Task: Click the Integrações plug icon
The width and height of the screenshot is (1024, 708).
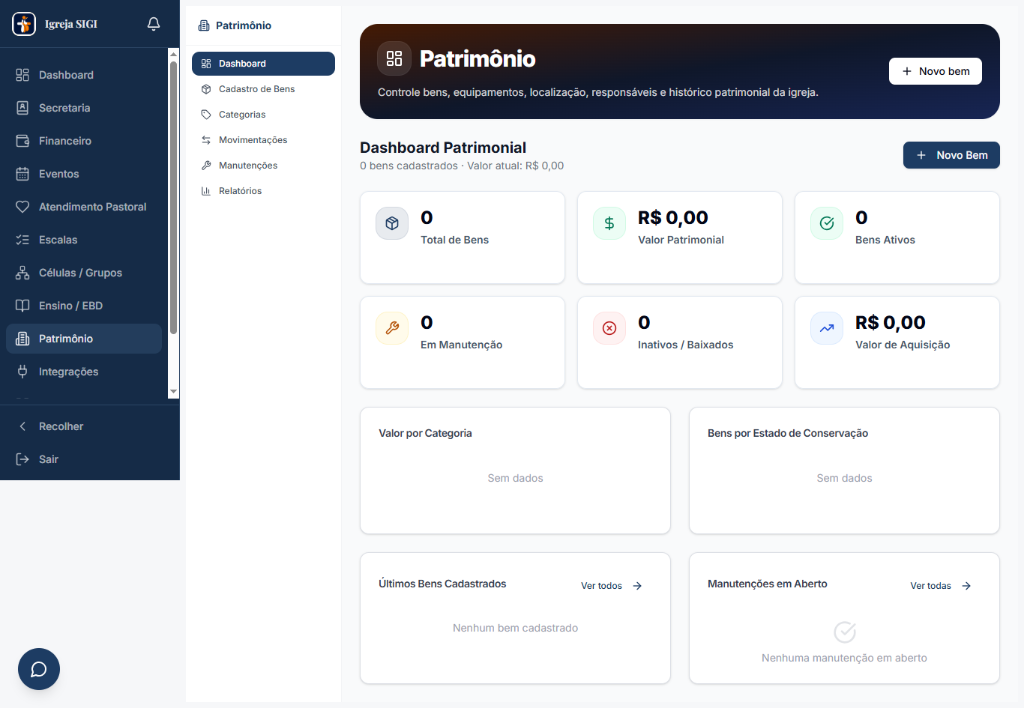Action: pyautogui.click(x=22, y=372)
